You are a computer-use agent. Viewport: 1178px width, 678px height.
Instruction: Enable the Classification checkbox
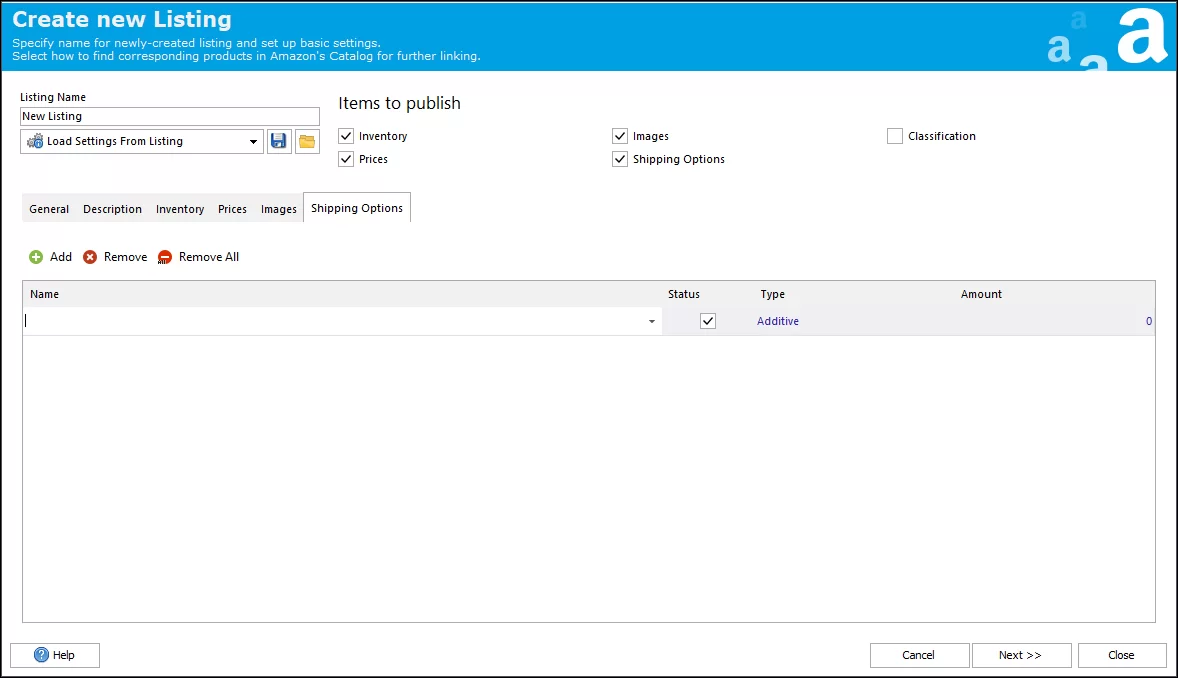pos(895,136)
